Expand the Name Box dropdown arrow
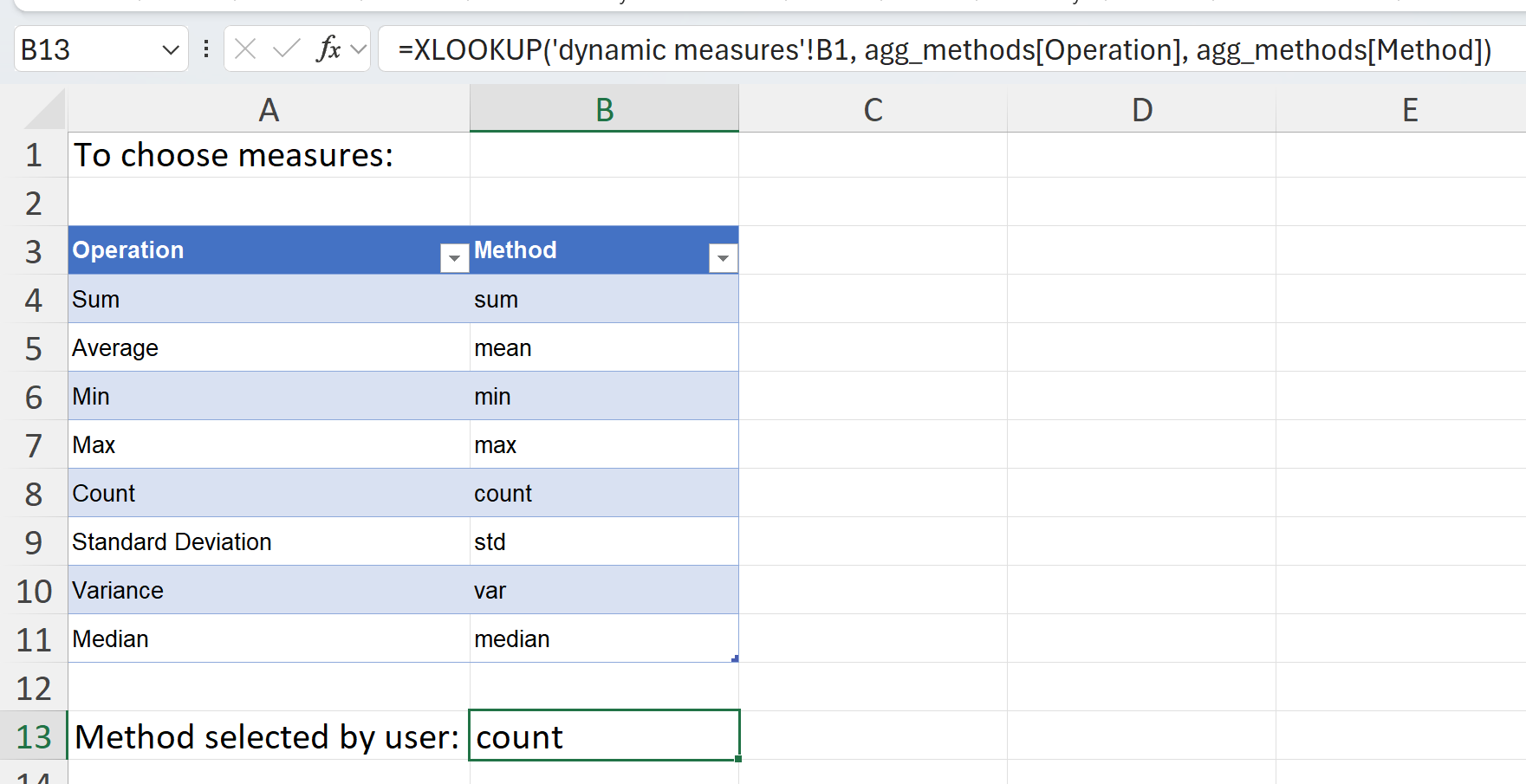The image size is (1526, 784). [171, 50]
